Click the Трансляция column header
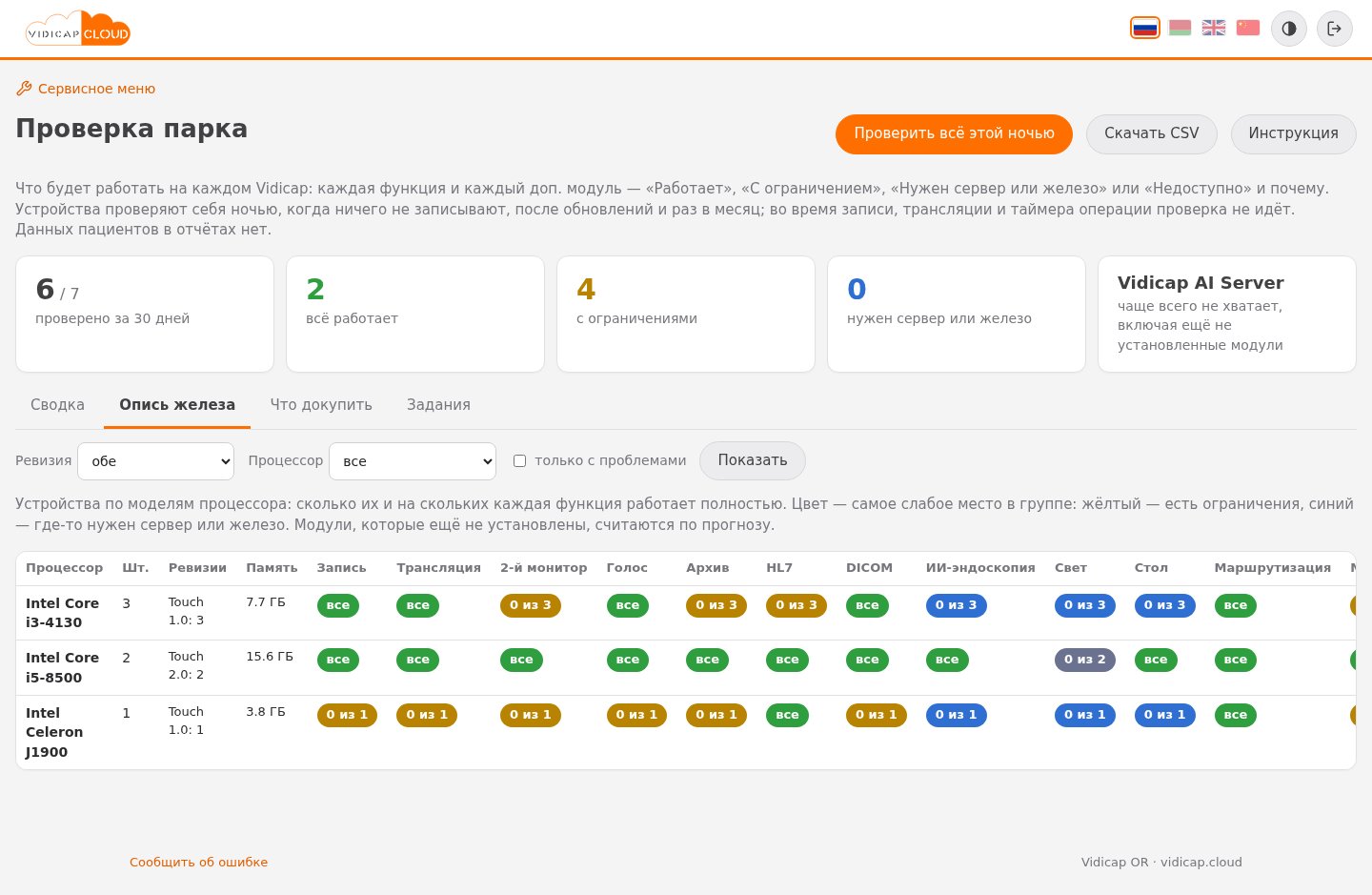 click(x=438, y=568)
